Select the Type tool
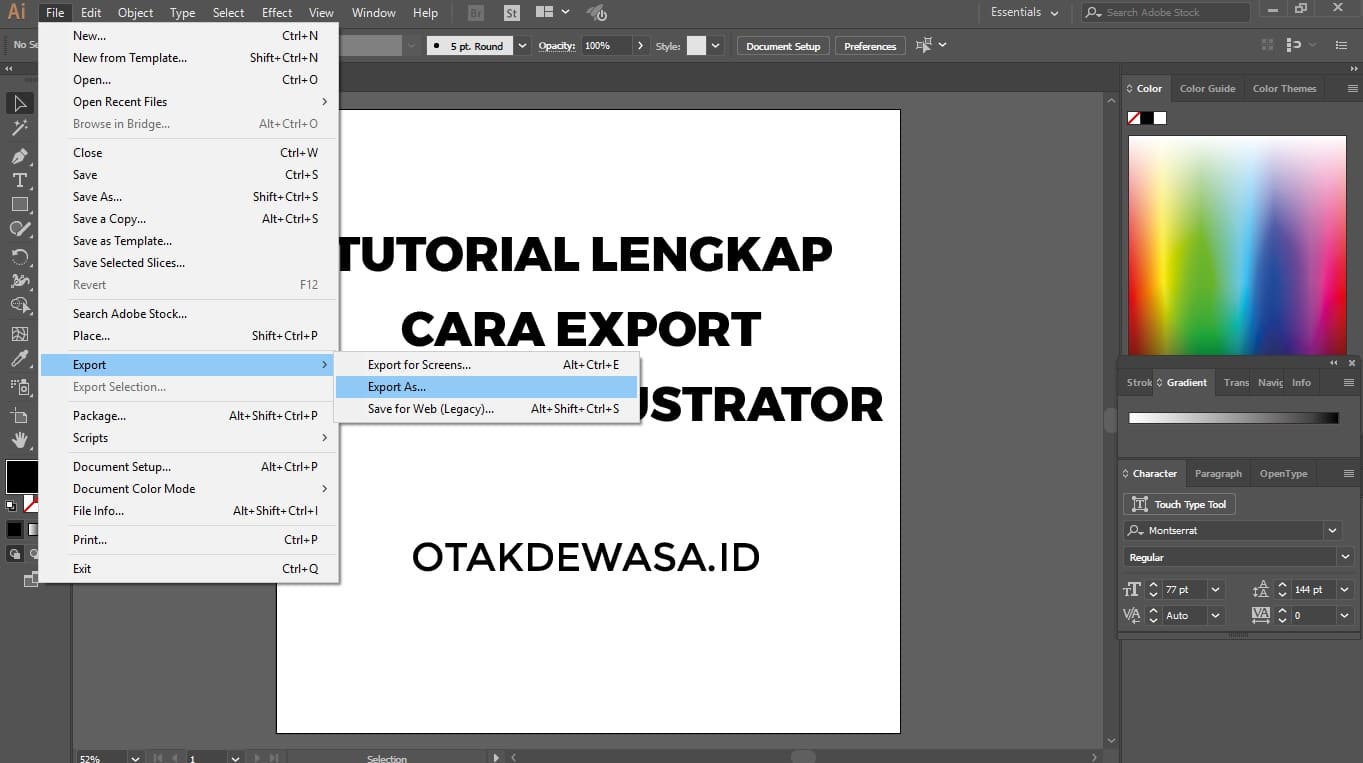Screen dimensions: 1363x763 click(19, 180)
